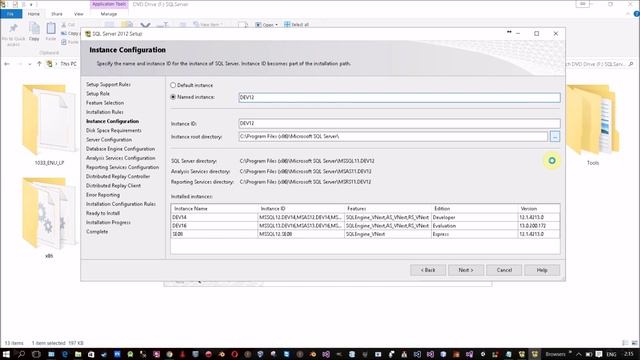The image size is (640, 360).
Task: Click the Edition column header
Action: click(474, 209)
